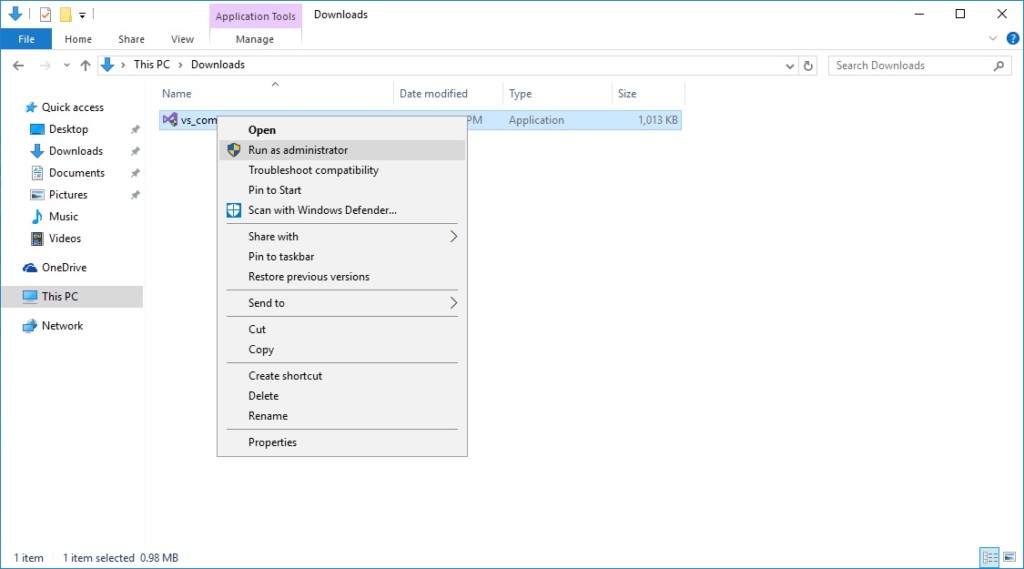The width and height of the screenshot is (1024, 569).
Task: Choose Rename in the context menu
Action: (342, 416)
